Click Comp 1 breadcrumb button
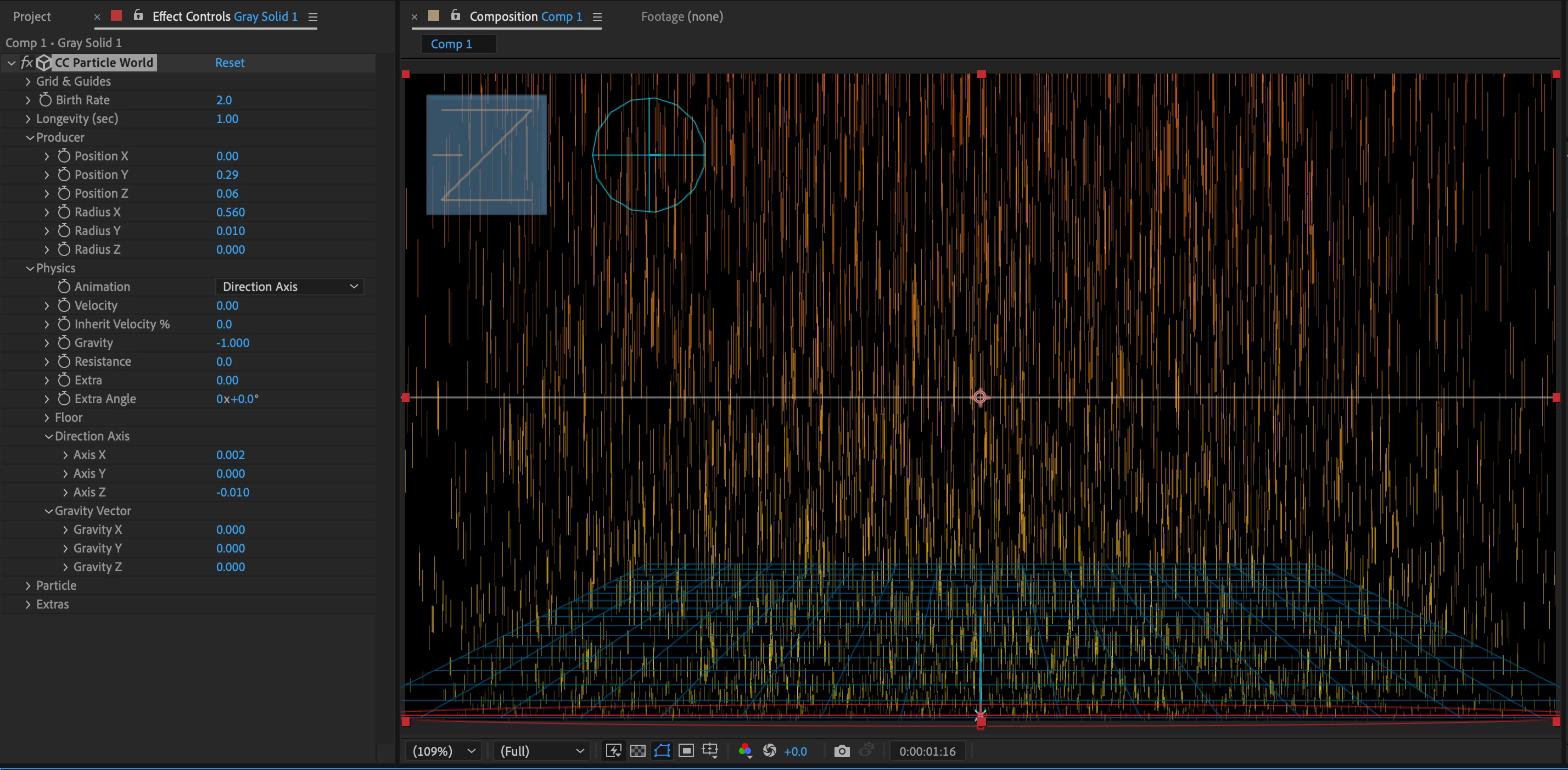 [451, 44]
